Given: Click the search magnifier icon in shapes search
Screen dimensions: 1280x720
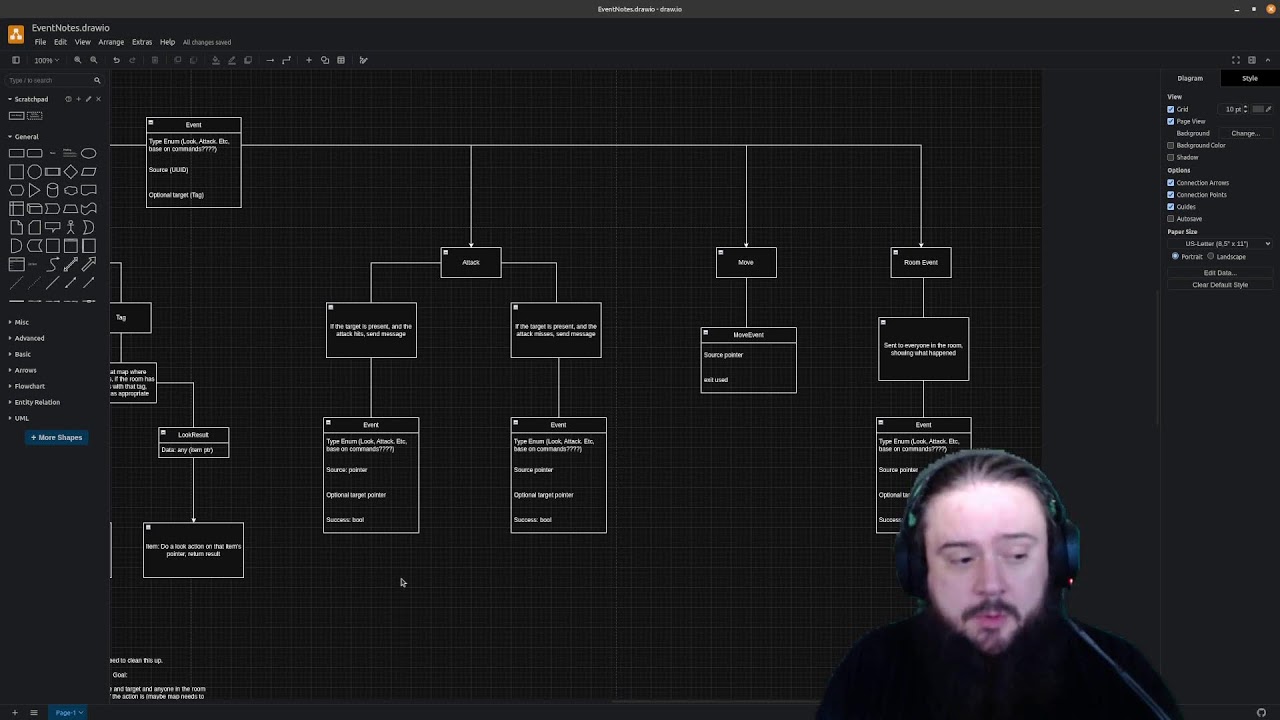Looking at the screenshot, I should (97, 80).
